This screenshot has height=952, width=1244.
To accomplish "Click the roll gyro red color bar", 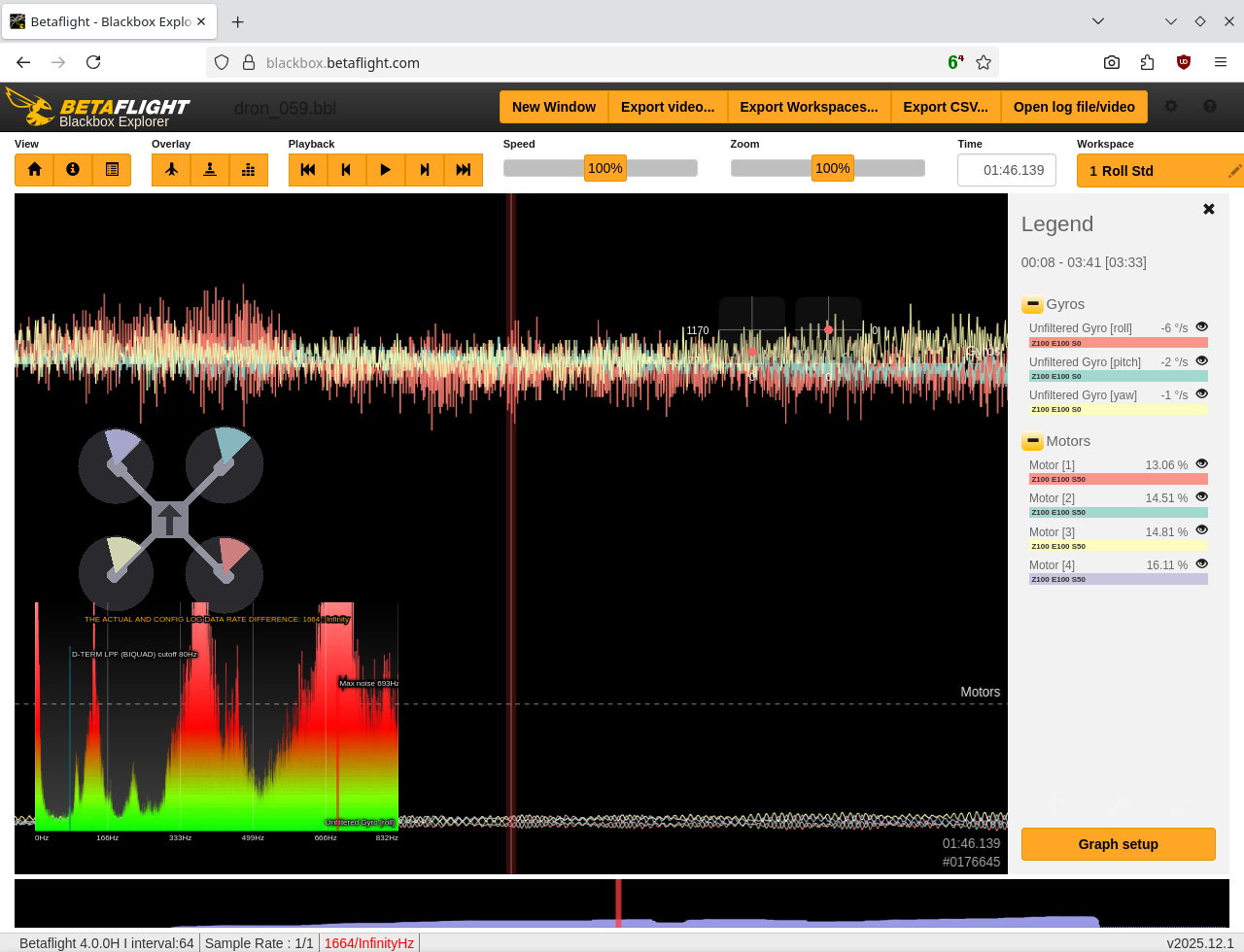I will click(x=1119, y=343).
